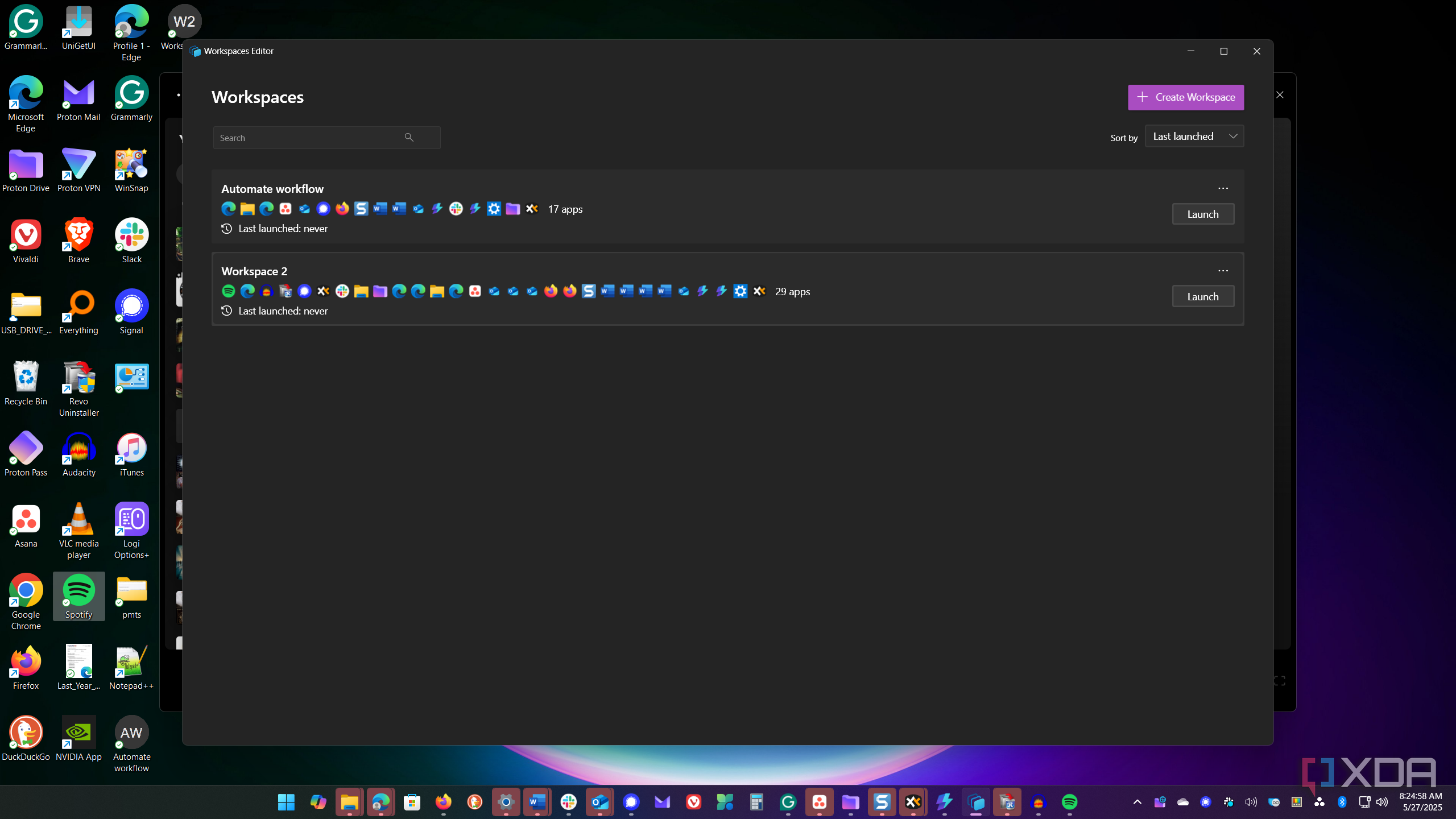The width and height of the screenshot is (1456, 819).
Task: Select the Proton VPN desktop icon
Action: pyautogui.click(x=78, y=170)
